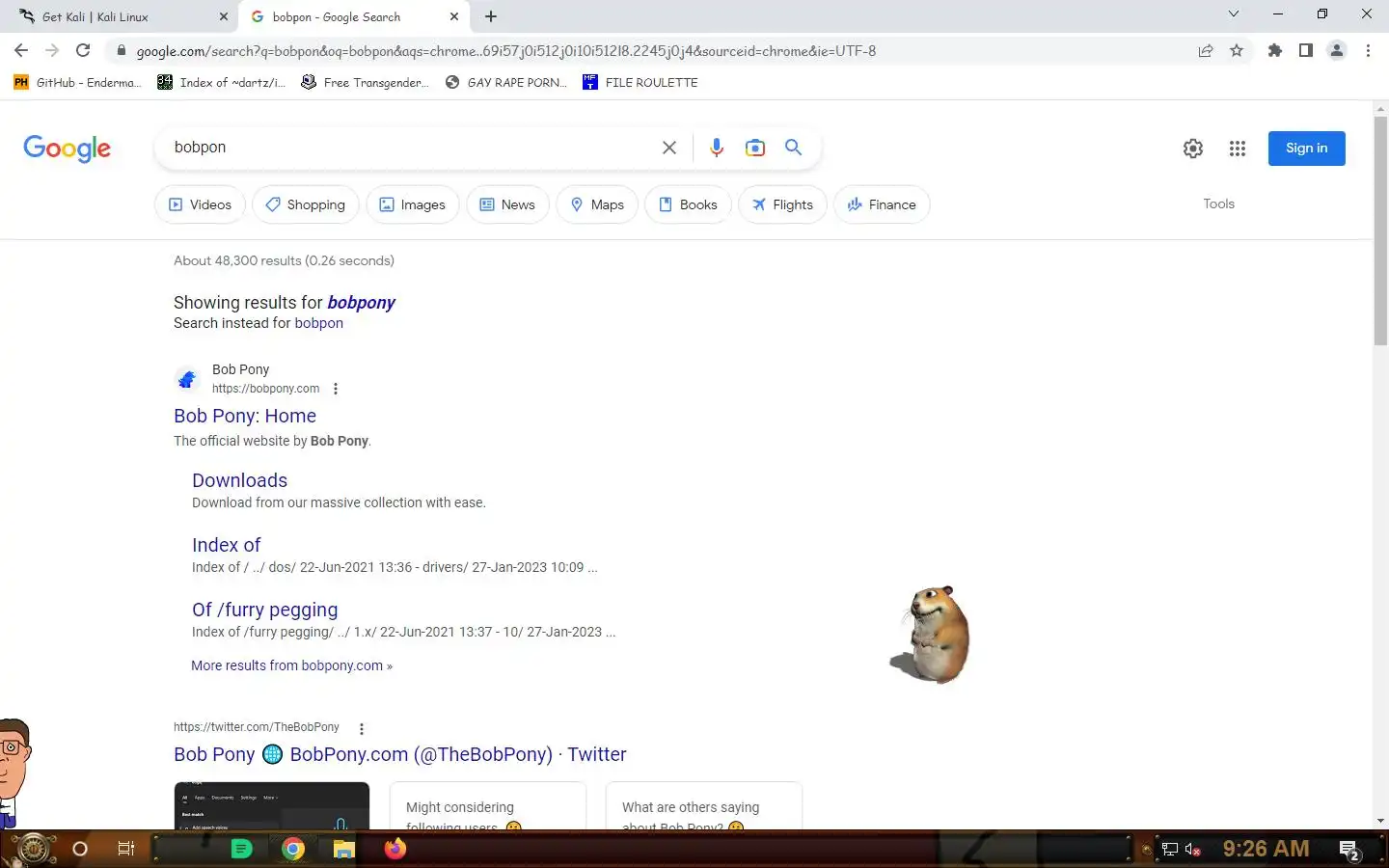Viewport: 1389px width, 868px height.
Task: Open FILE ROULETTE bookmark
Action: pyautogui.click(x=640, y=82)
